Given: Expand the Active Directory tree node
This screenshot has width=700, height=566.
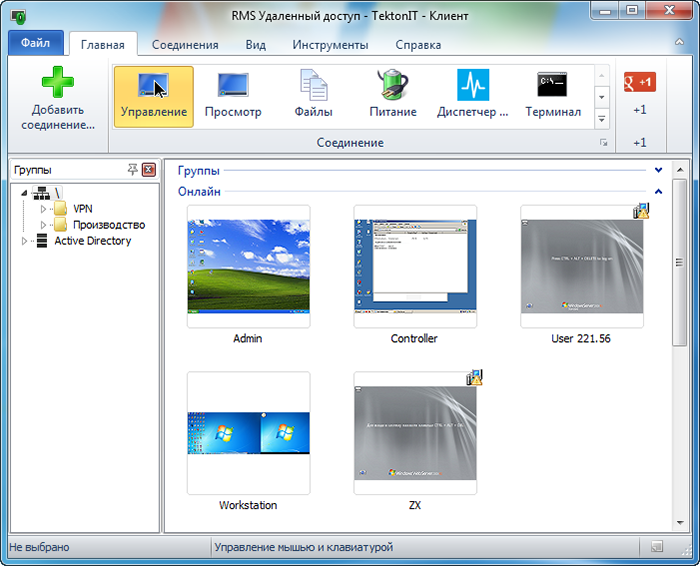Looking at the screenshot, I should (x=25, y=241).
